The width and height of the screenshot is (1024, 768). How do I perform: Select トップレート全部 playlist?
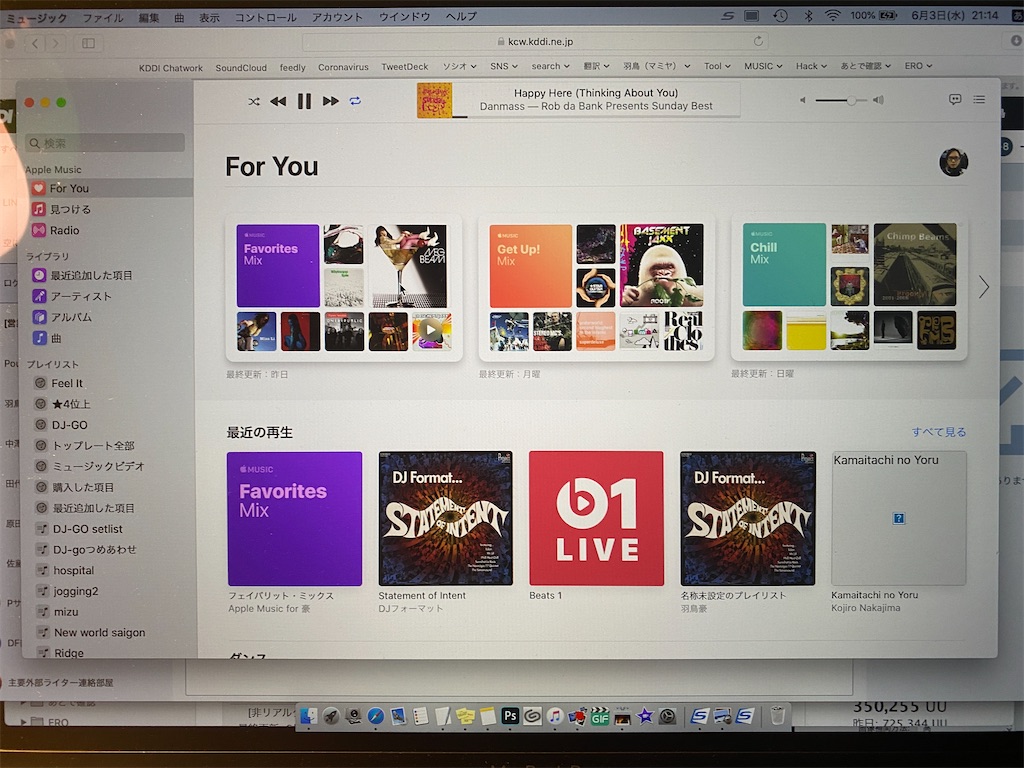(x=93, y=446)
